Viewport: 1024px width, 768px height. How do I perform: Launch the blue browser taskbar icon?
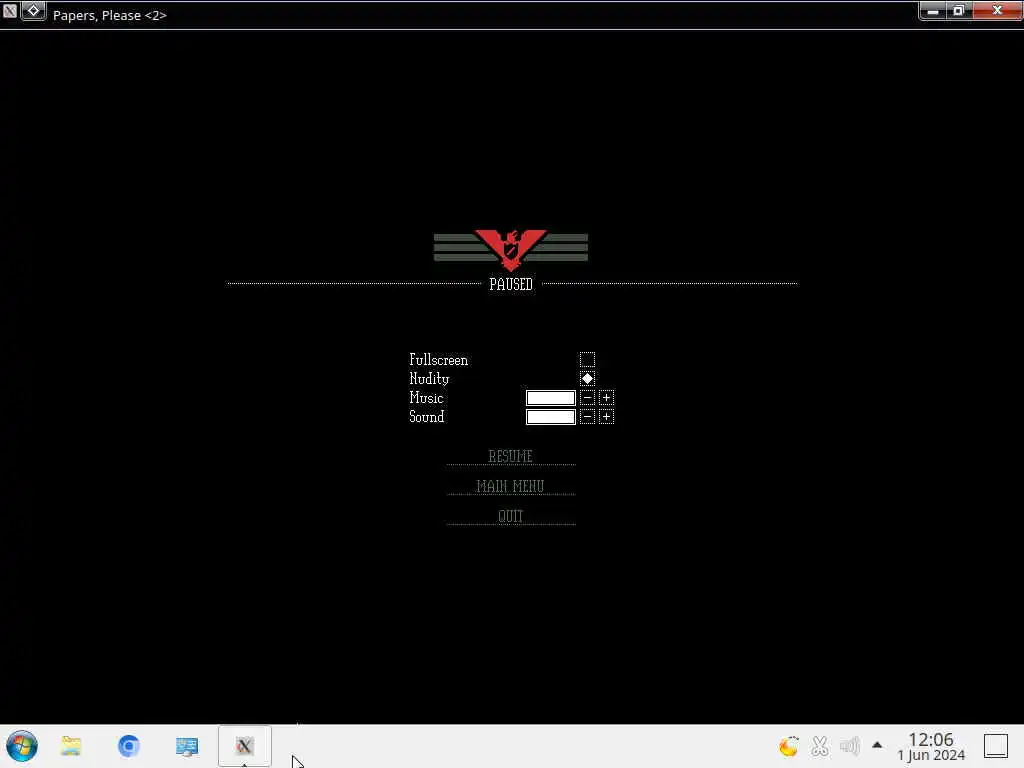[x=129, y=746]
